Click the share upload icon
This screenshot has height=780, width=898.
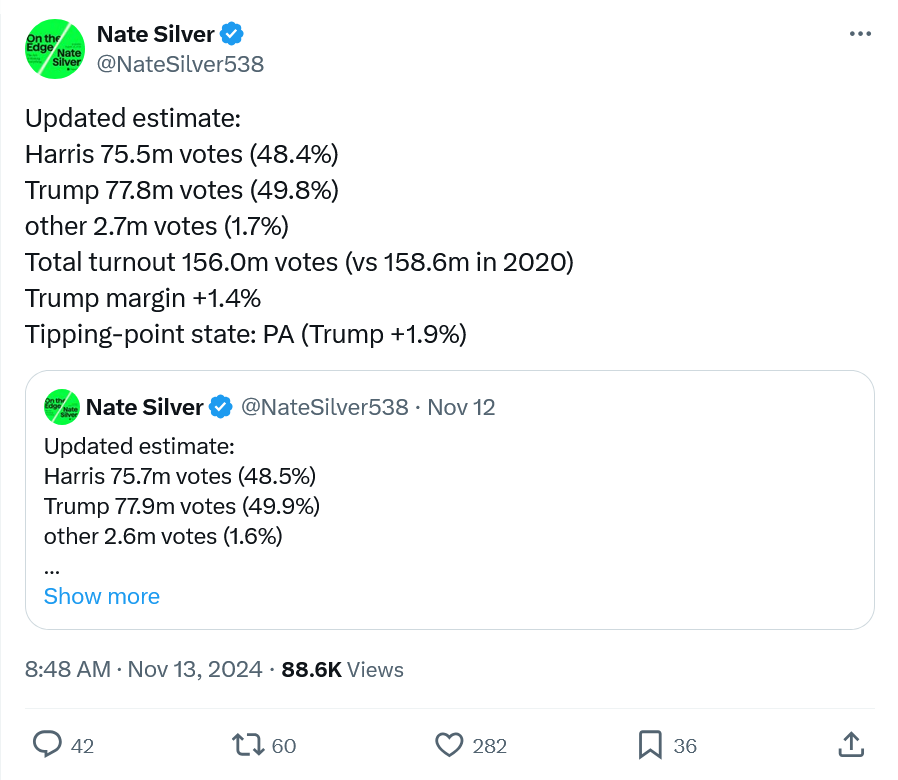(850, 745)
